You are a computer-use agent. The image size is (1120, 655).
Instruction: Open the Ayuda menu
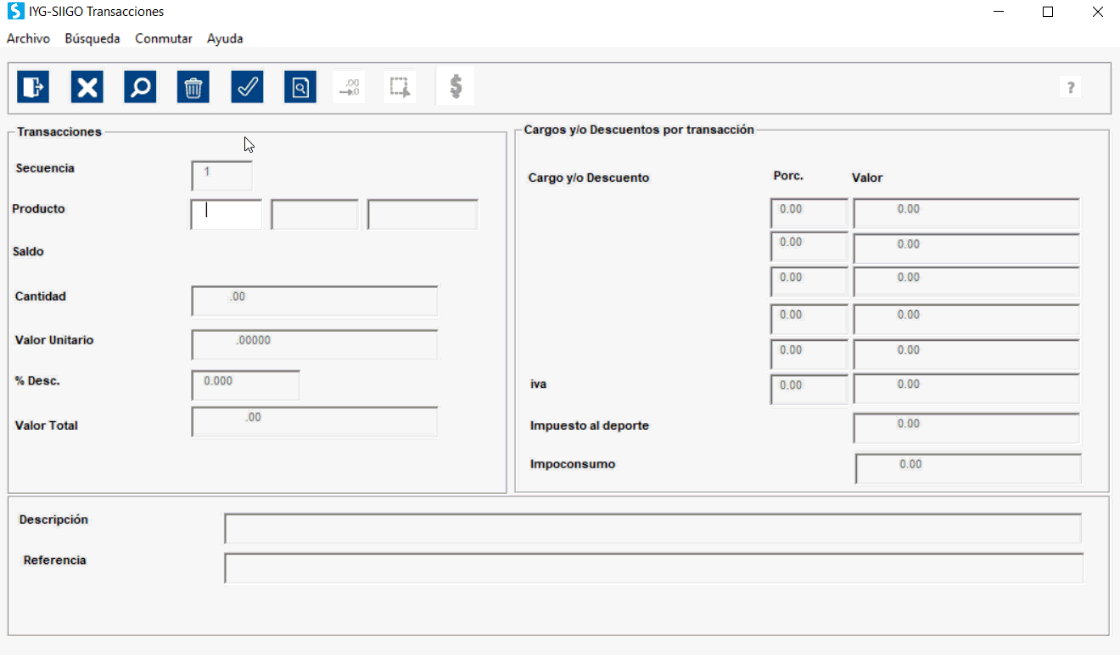[225, 39]
